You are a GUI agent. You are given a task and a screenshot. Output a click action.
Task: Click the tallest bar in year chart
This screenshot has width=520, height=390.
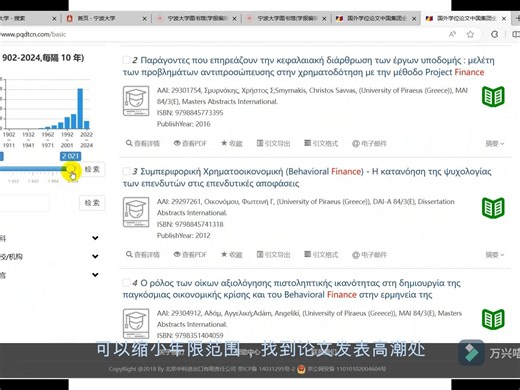(x=80, y=108)
